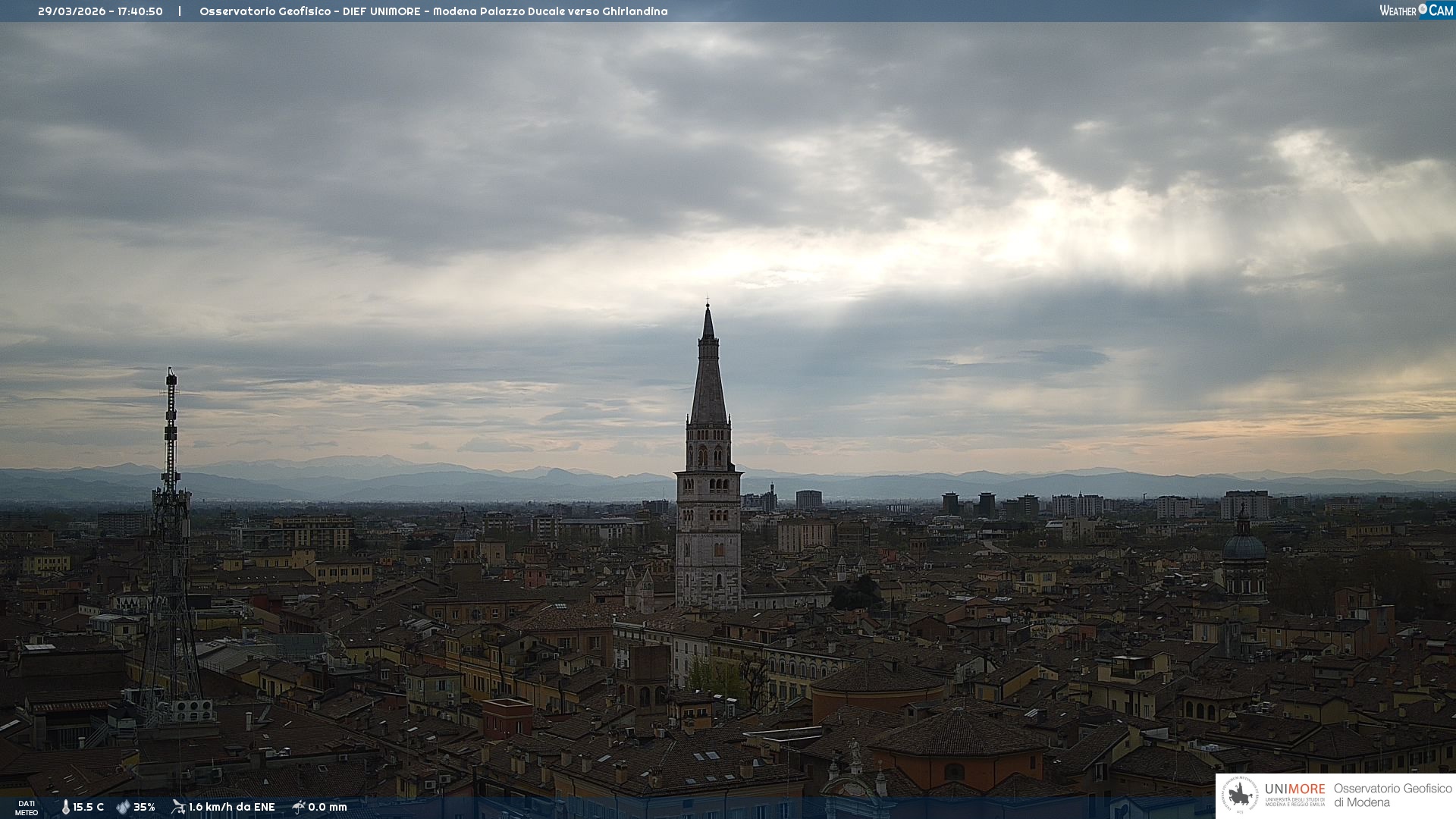
Task: Click the church dome on the right
Action: pos(1244,548)
